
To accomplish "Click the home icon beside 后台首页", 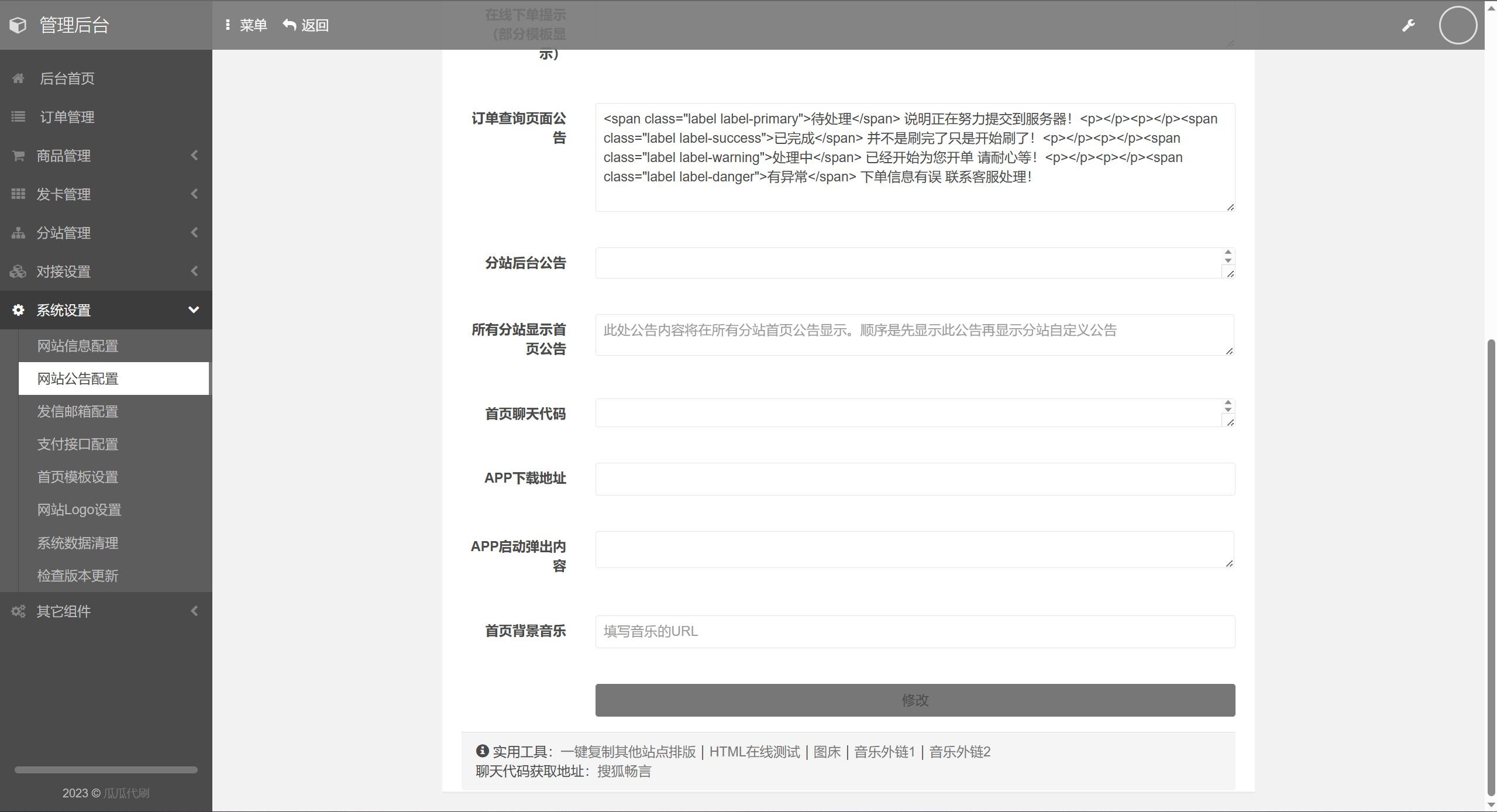I will pos(18,78).
